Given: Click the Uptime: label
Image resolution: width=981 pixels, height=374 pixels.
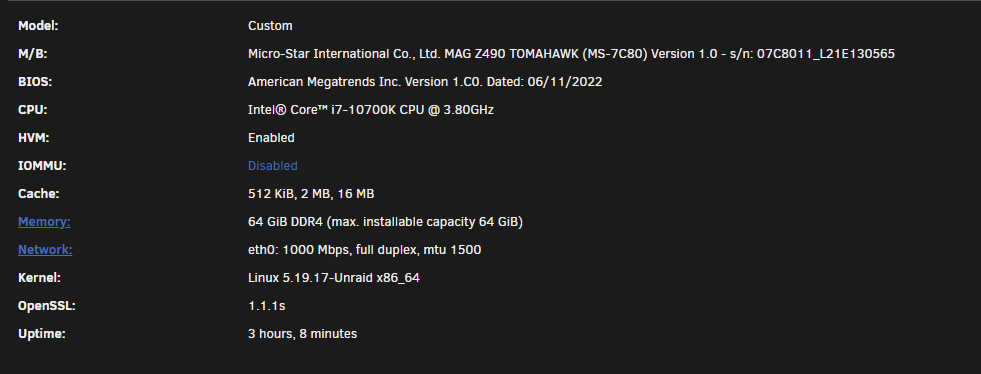Looking at the screenshot, I should (x=41, y=334).
